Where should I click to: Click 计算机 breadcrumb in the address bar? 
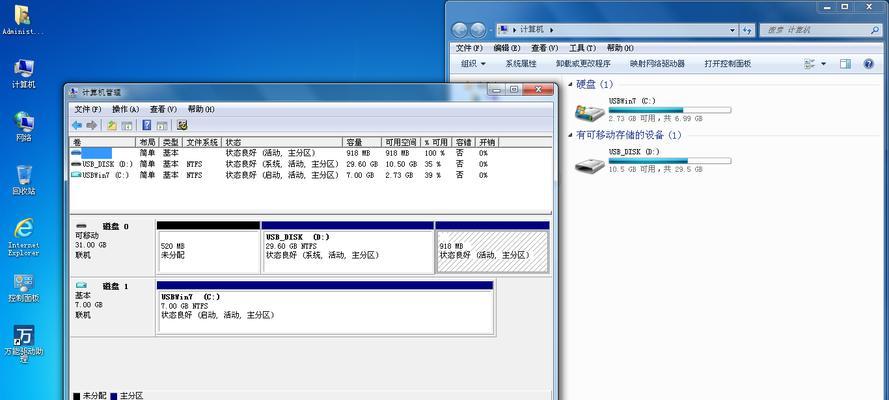531,30
